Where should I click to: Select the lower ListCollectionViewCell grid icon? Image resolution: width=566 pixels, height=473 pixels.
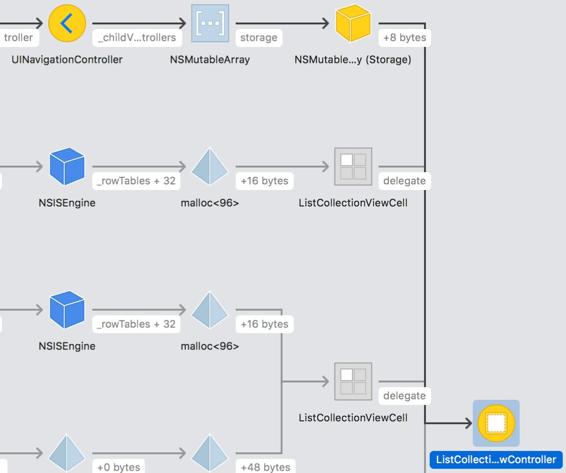pyautogui.click(x=353, y=381)
